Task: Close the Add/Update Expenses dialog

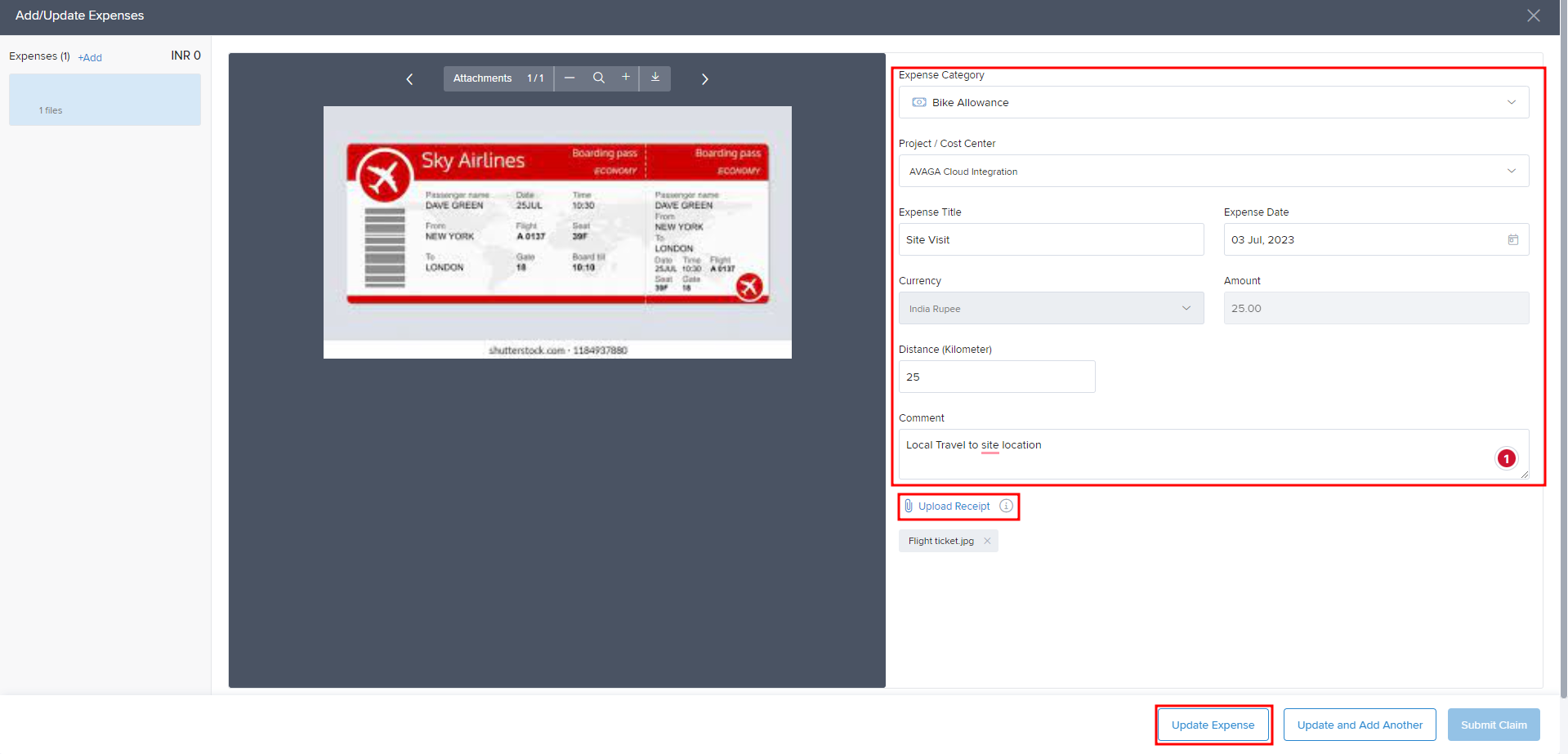Action: point(1533,16)
